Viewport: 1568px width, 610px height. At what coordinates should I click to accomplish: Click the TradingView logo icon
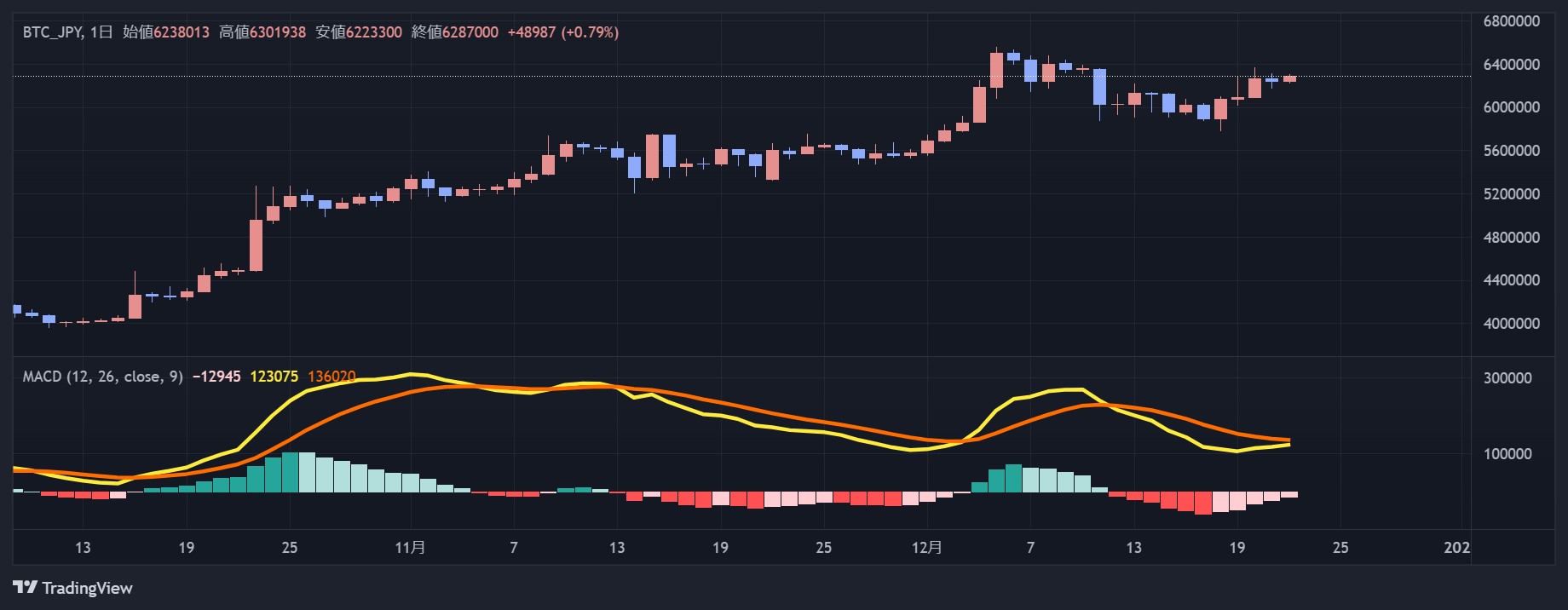[25, 587]
